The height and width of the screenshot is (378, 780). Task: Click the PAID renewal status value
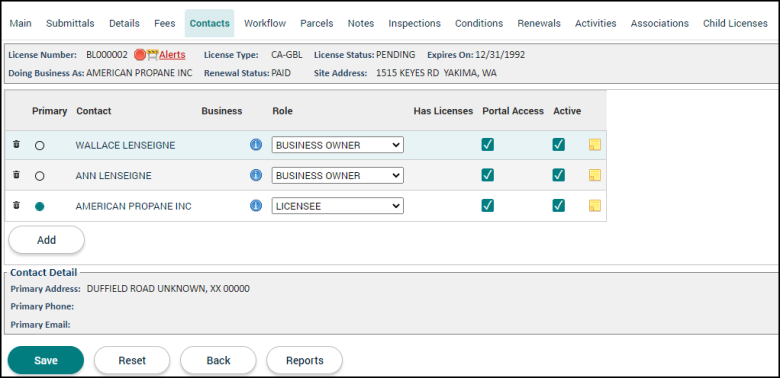pyautogui.click(x=281, y=73)
